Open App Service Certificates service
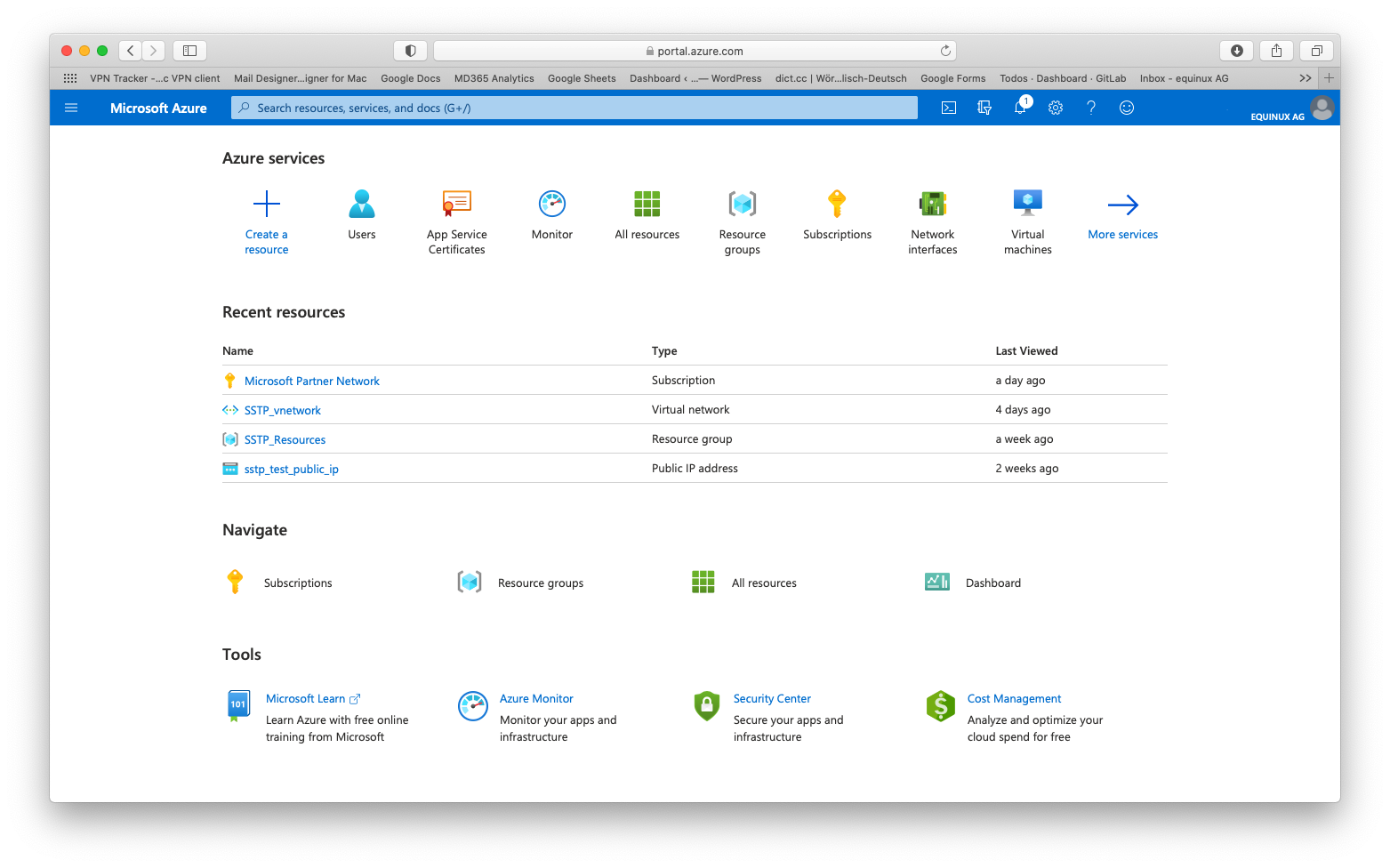Image resolution: width=1390 pixels, height=868 pixels. click(456, 205)
